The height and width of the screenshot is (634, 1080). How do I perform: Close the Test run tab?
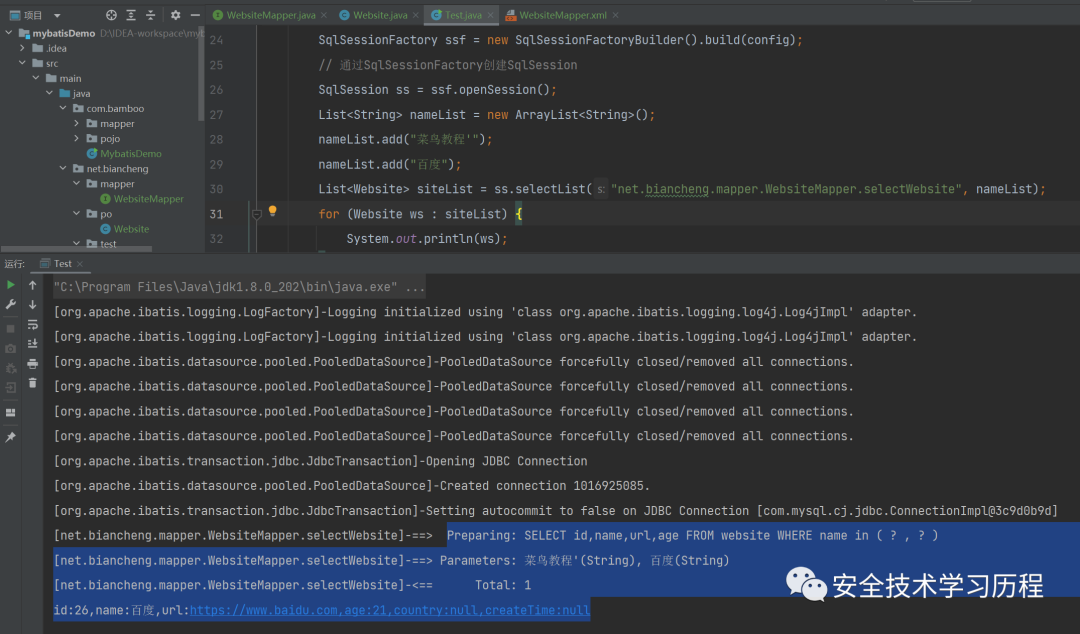80,264
